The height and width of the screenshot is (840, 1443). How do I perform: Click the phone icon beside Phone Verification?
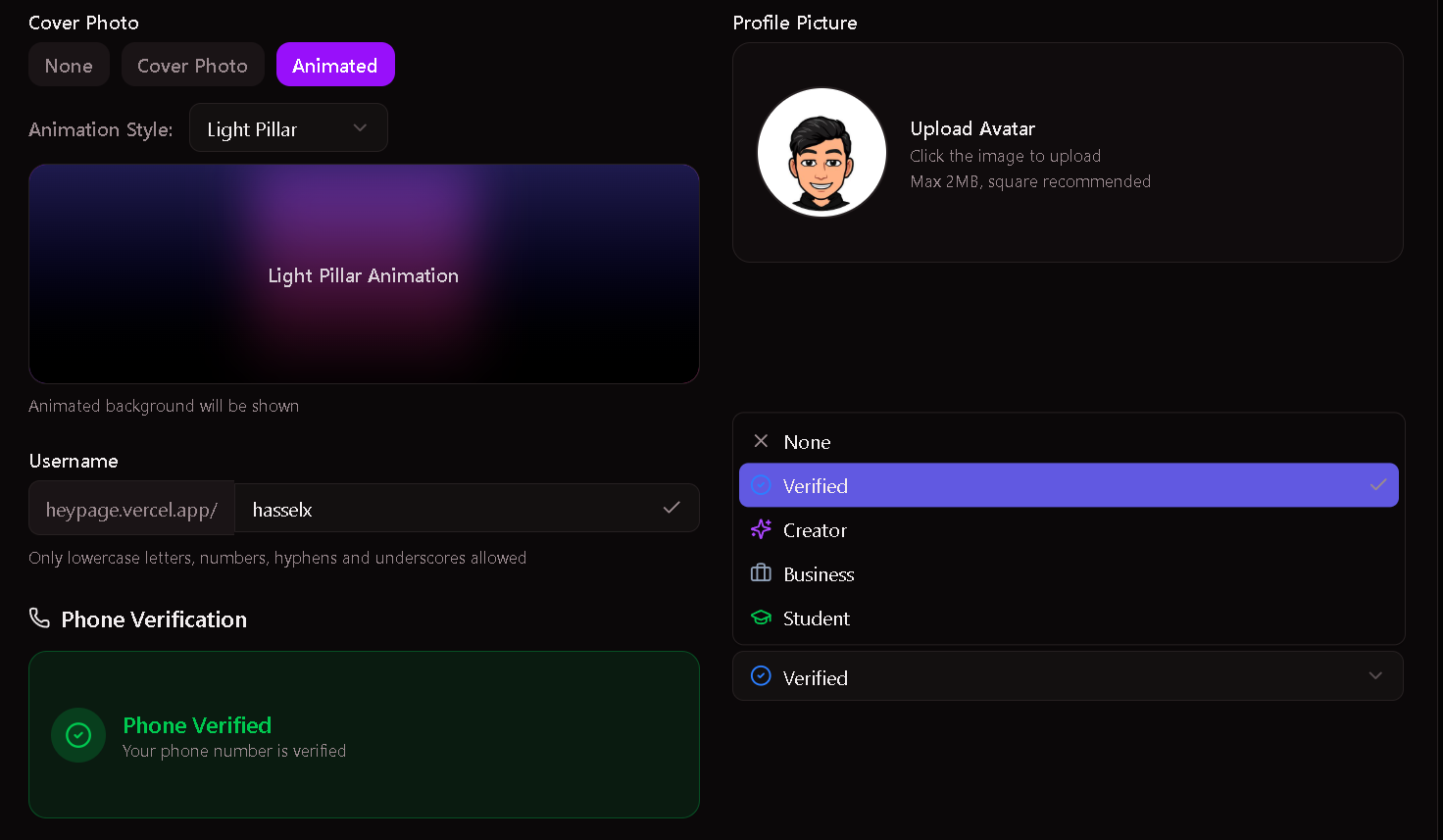[39, 618]
